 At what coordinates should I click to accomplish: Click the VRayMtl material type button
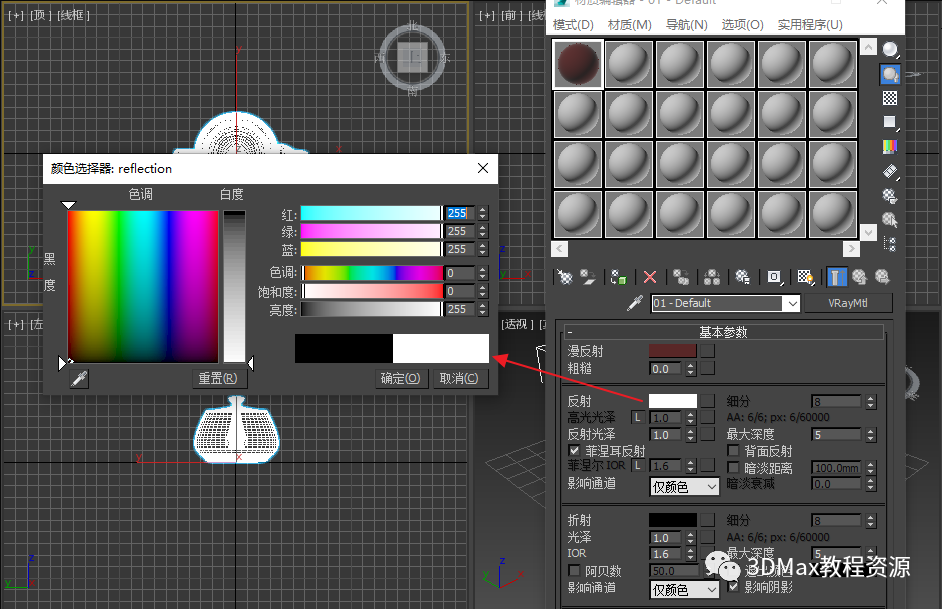(x=848, y=303)
